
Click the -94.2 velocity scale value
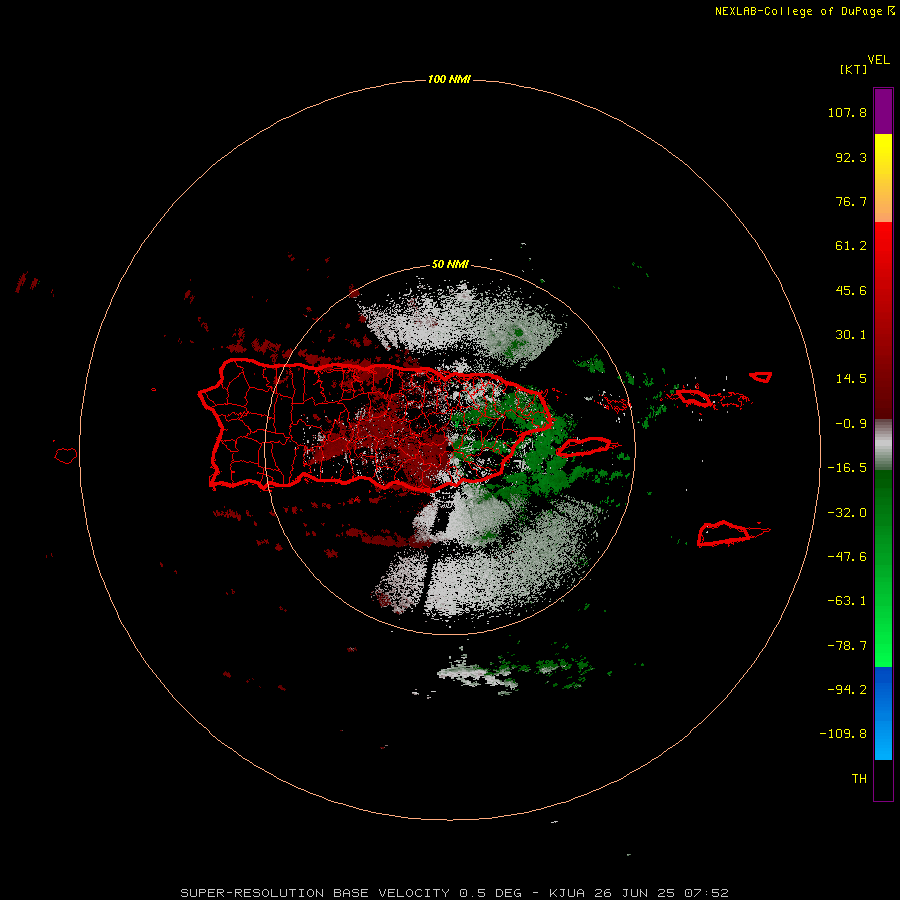[x=847, y=689]
